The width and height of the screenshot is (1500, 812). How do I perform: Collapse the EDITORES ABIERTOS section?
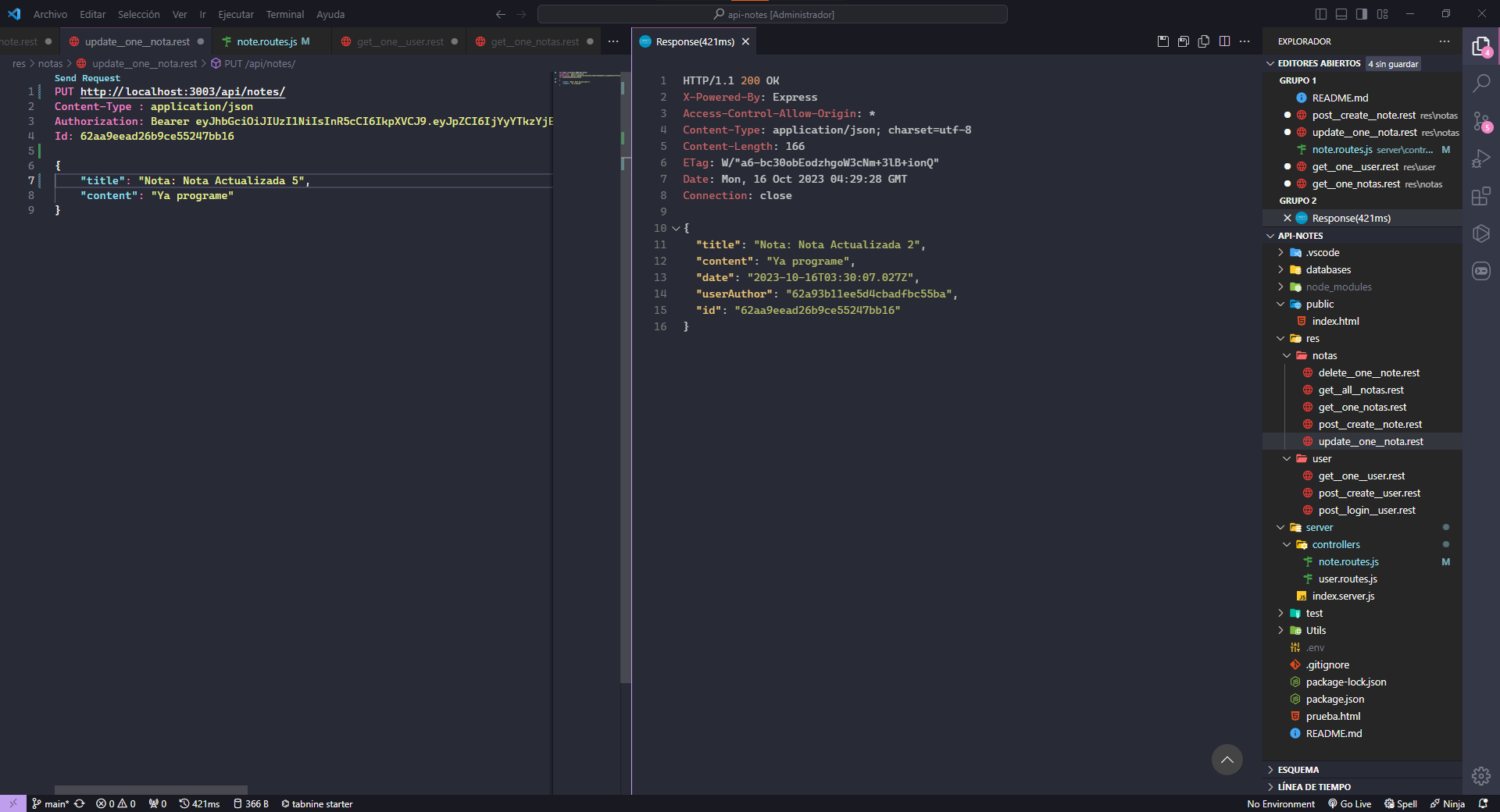1320,63
